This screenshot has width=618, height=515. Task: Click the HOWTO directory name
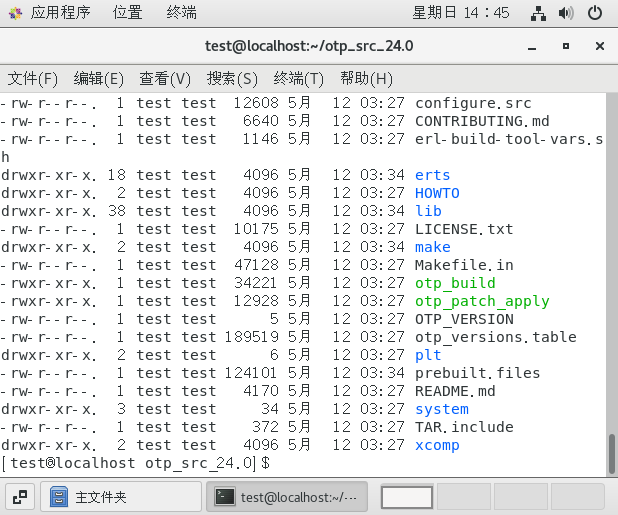pyautogui.click(x=437, y=193)
